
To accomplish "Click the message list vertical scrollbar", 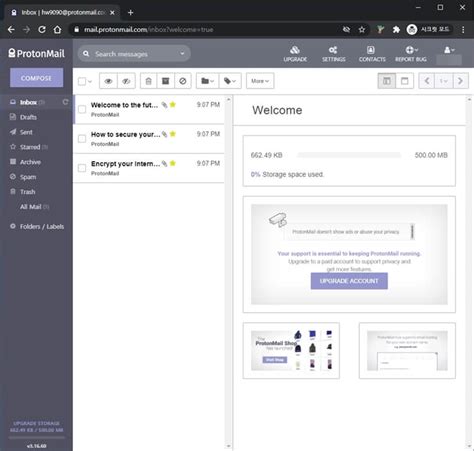I will coord(228,273).
